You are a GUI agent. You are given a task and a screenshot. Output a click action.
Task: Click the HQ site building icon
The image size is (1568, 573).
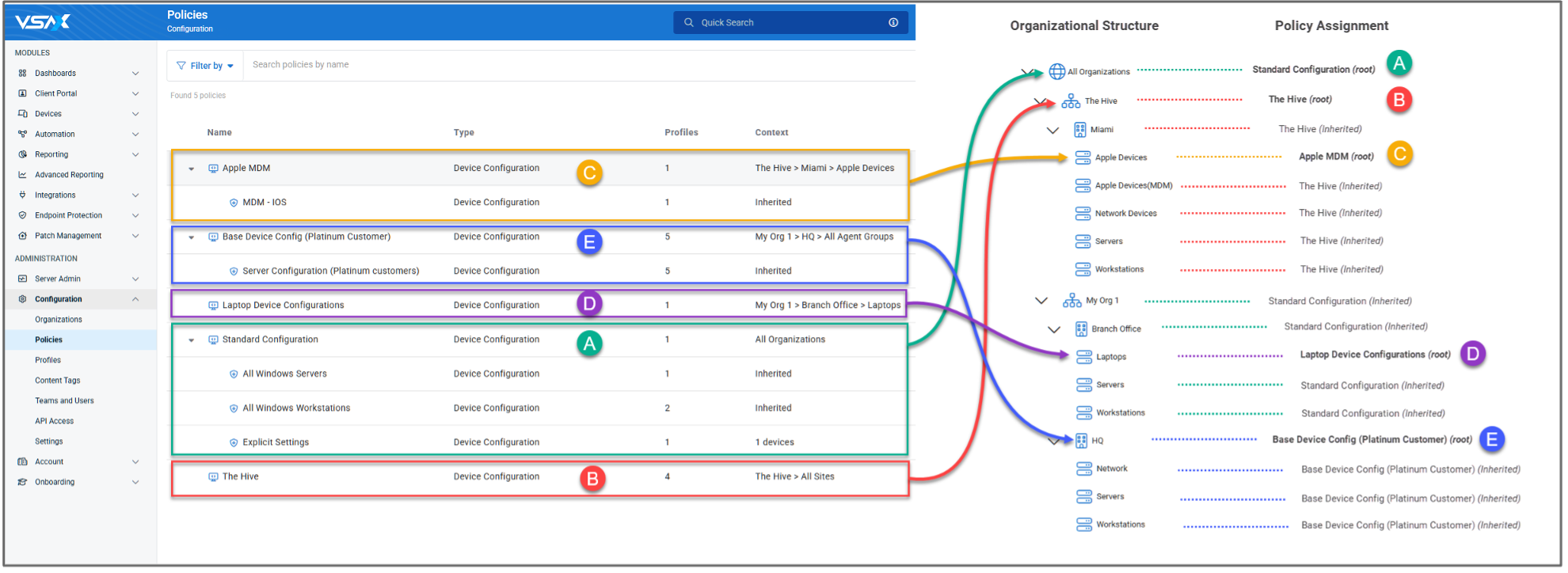(1082, 441)
